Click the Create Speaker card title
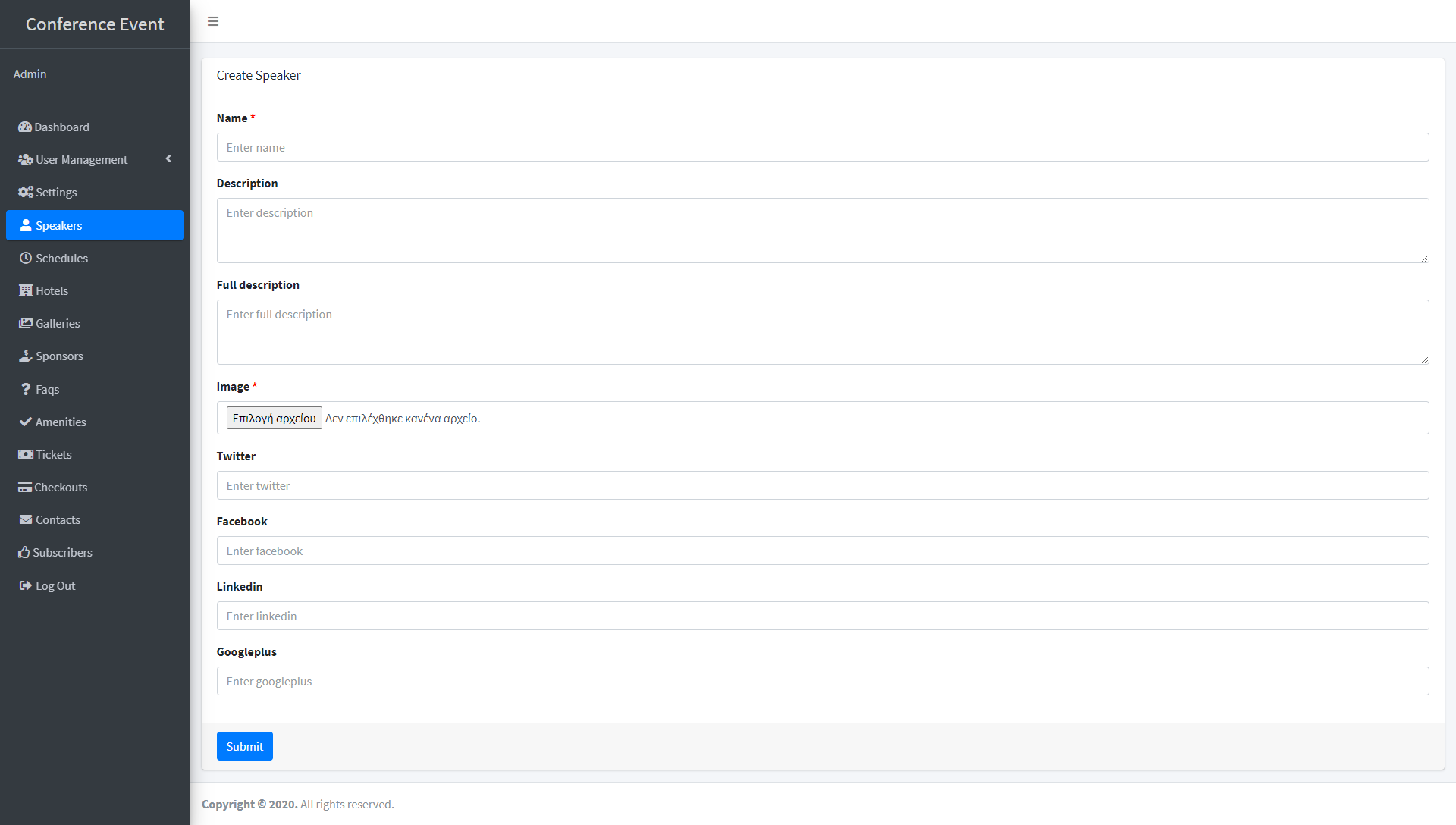Screen dimensions: 1456x825 point(259,75)
